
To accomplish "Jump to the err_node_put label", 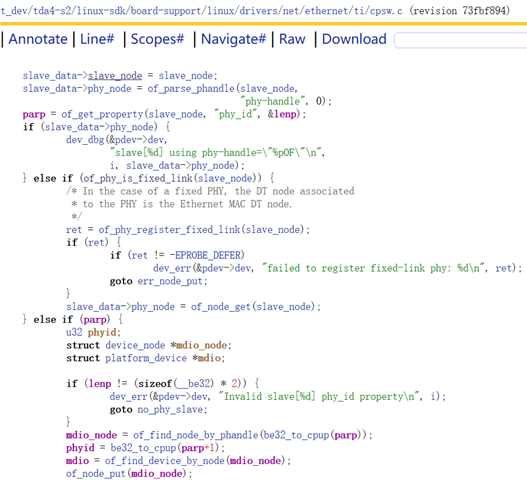I will (170, 281).
